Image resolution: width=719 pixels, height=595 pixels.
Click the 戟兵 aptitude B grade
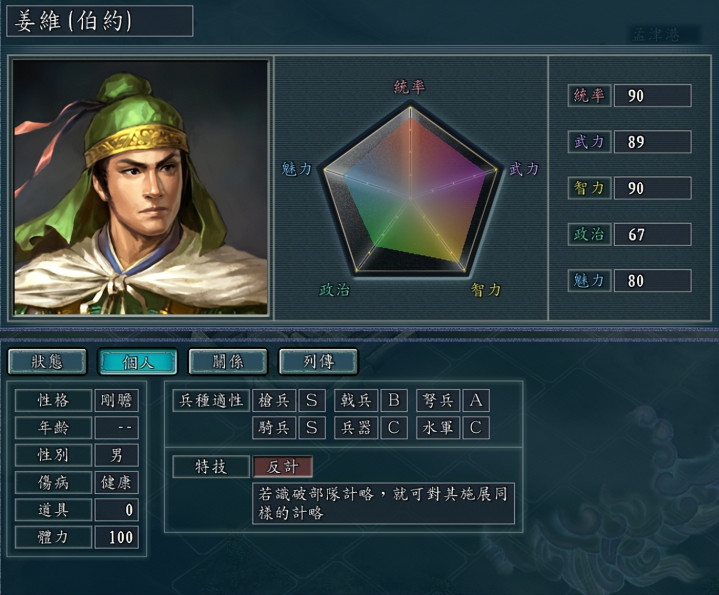pyautogui.click(x=394, y=400)
